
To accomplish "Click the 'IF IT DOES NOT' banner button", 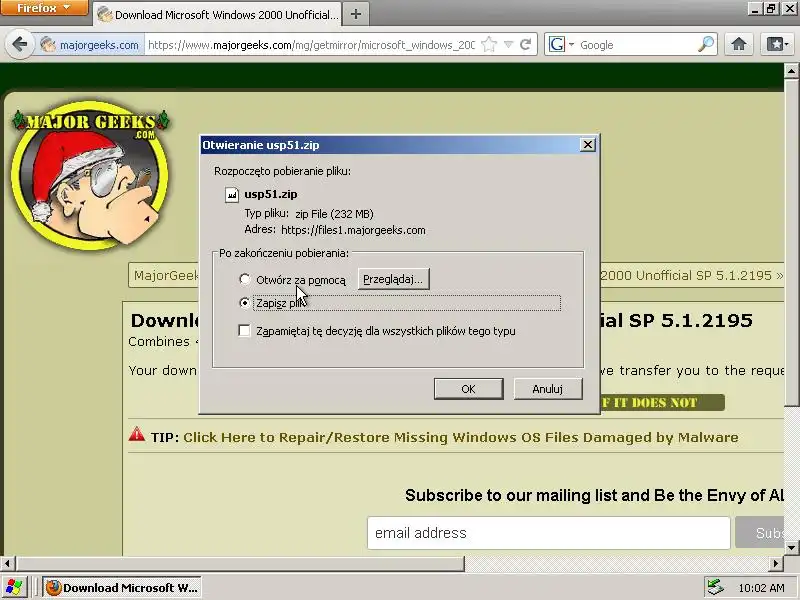I will click(662, 403).
